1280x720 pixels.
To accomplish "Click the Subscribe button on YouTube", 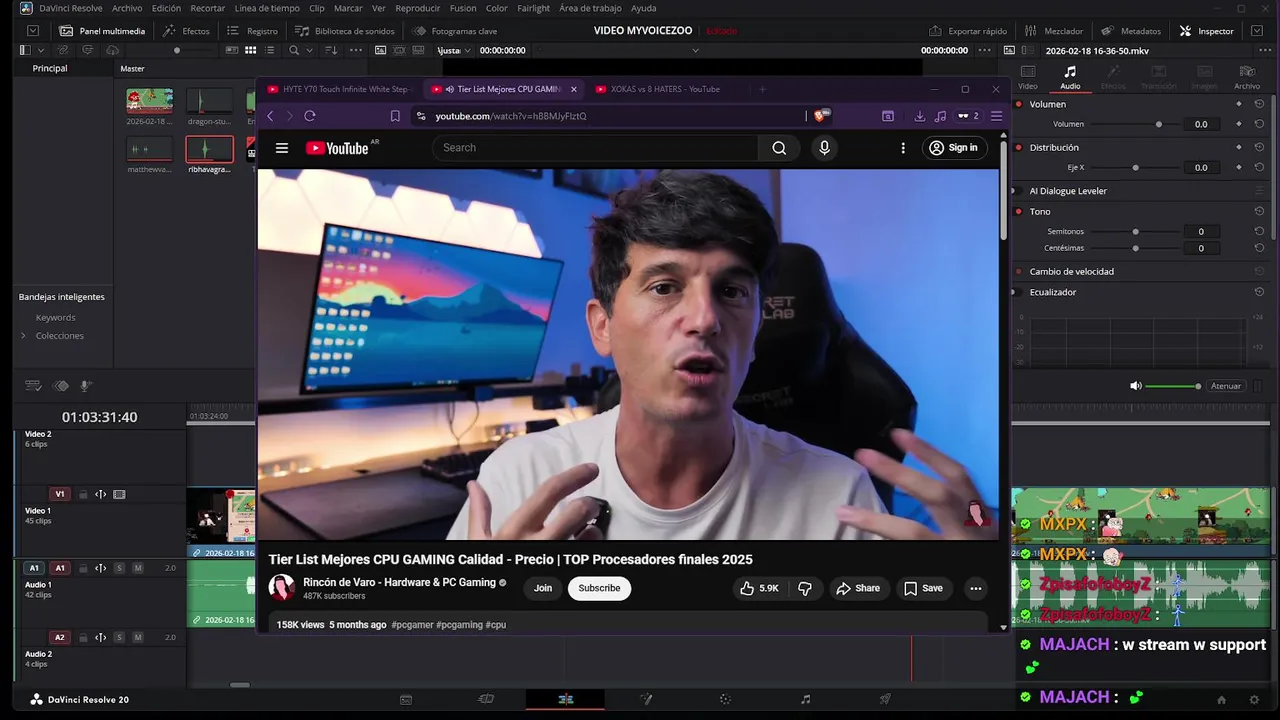I will 599,588.
